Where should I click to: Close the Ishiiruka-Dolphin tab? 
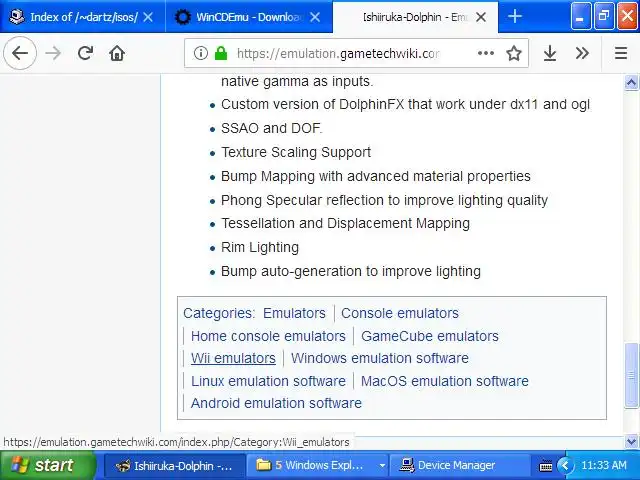coord(481,17)
